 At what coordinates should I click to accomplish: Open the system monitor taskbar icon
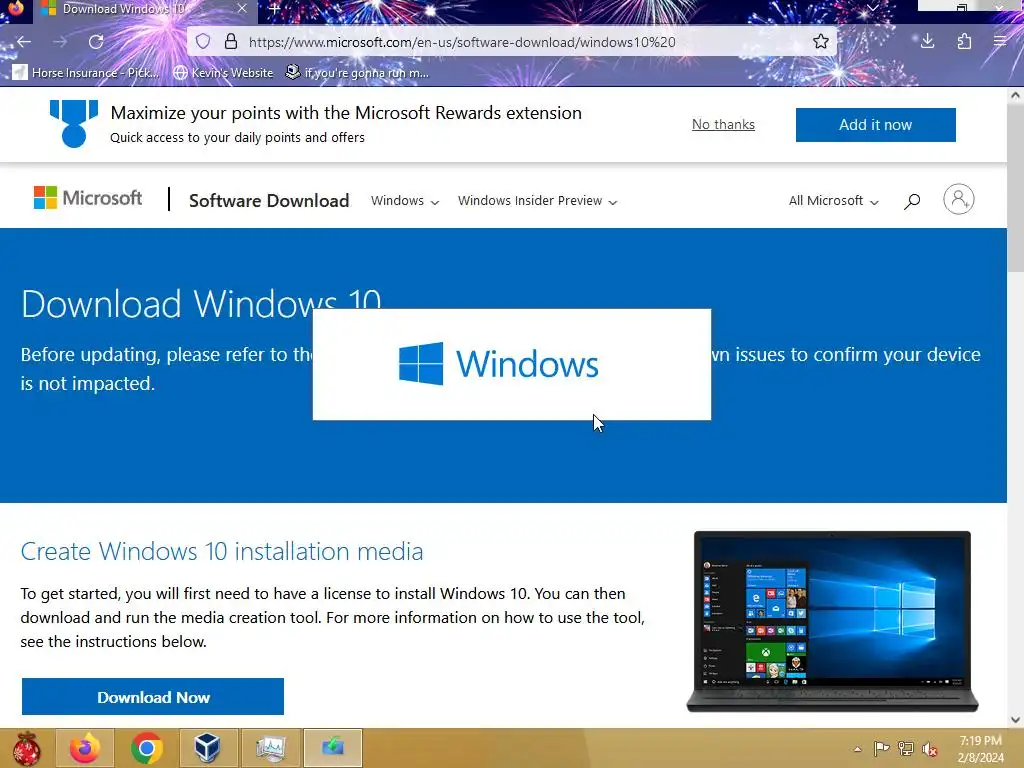pos(270,748)
